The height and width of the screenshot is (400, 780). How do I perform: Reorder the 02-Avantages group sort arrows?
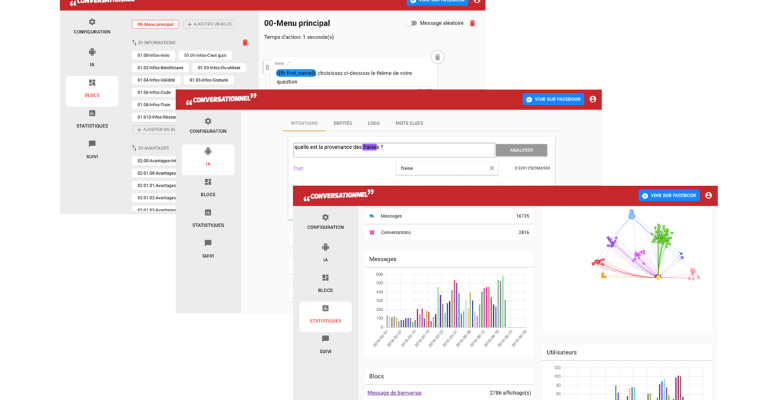[134, 148]
